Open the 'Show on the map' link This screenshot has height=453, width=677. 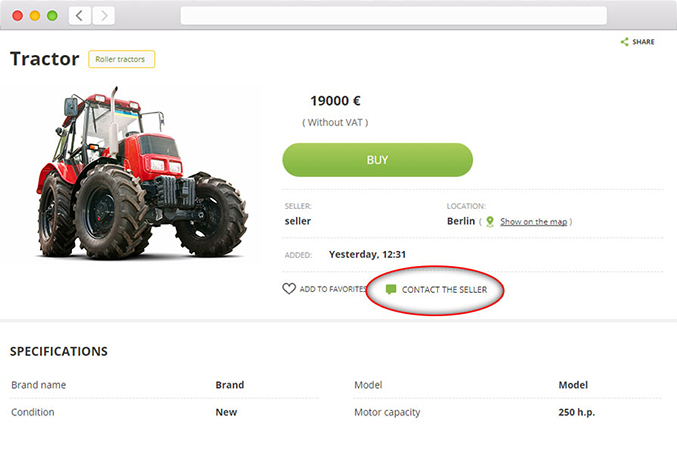(x=534, y=221)
